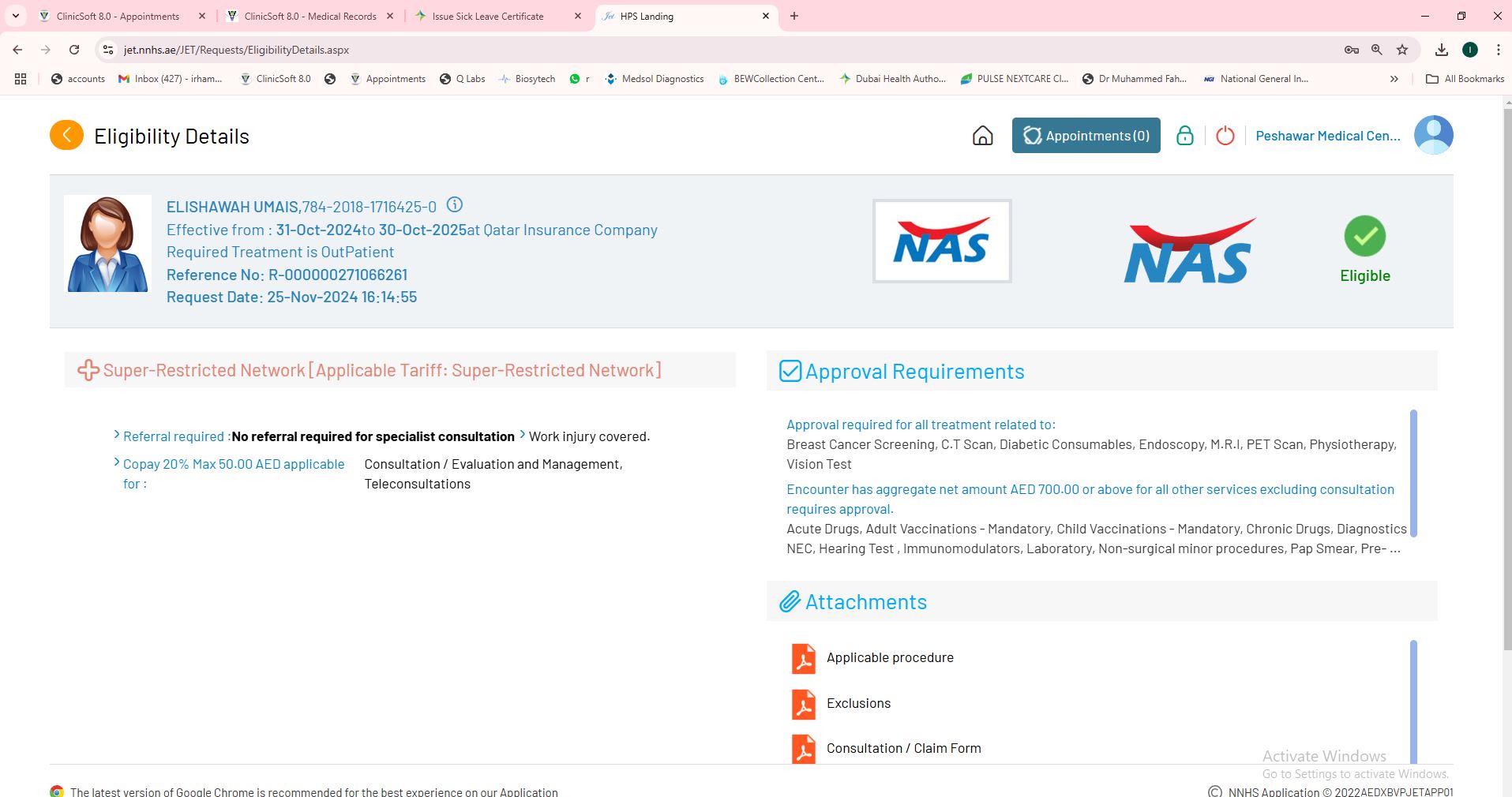Click the Approval Requirements checkbox icon

(790, 371)
